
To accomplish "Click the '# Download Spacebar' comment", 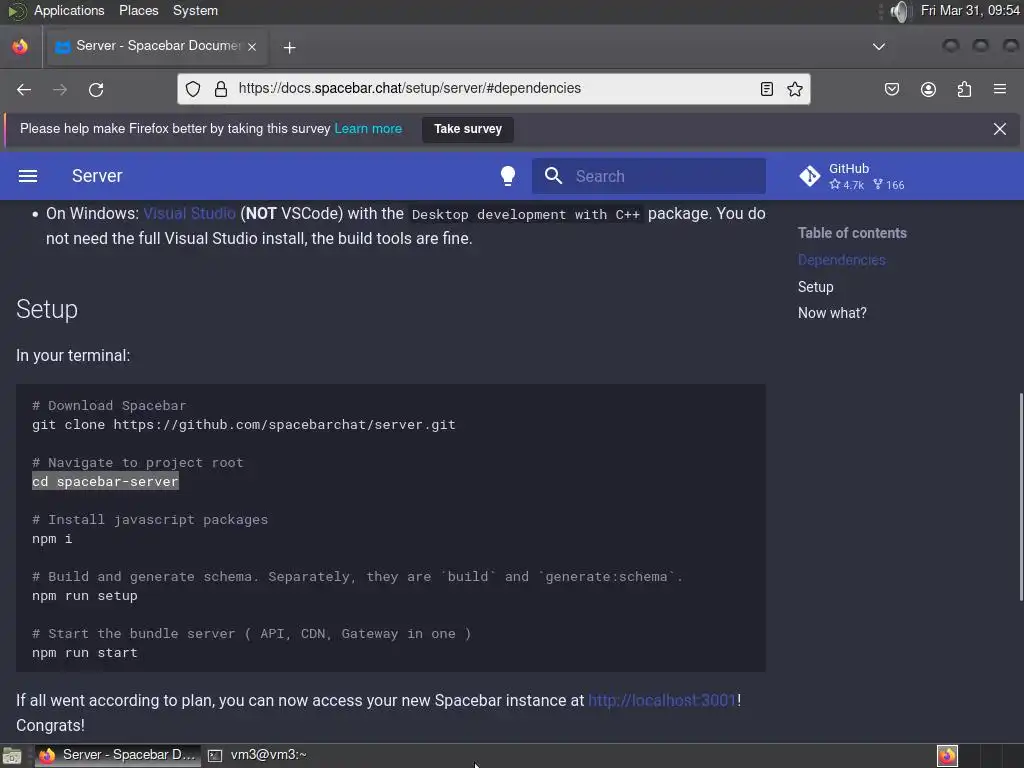I will (109, 406).
